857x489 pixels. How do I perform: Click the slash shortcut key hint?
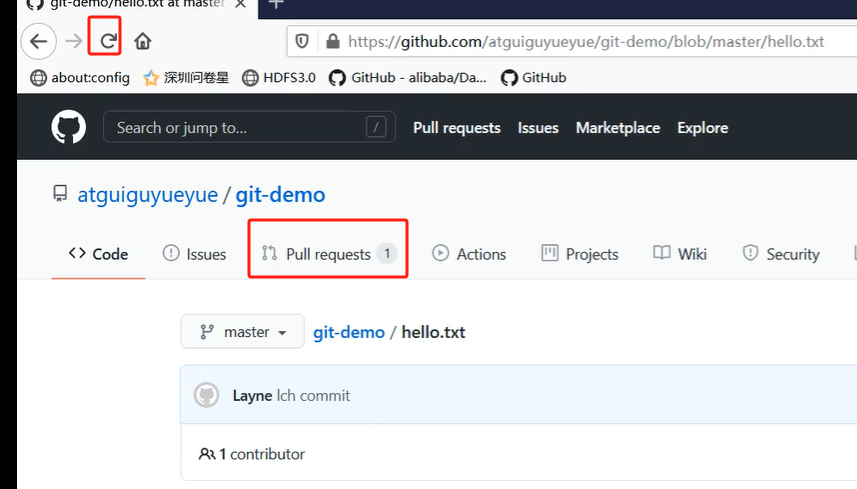pyautogui.click(x=376, y=127)
